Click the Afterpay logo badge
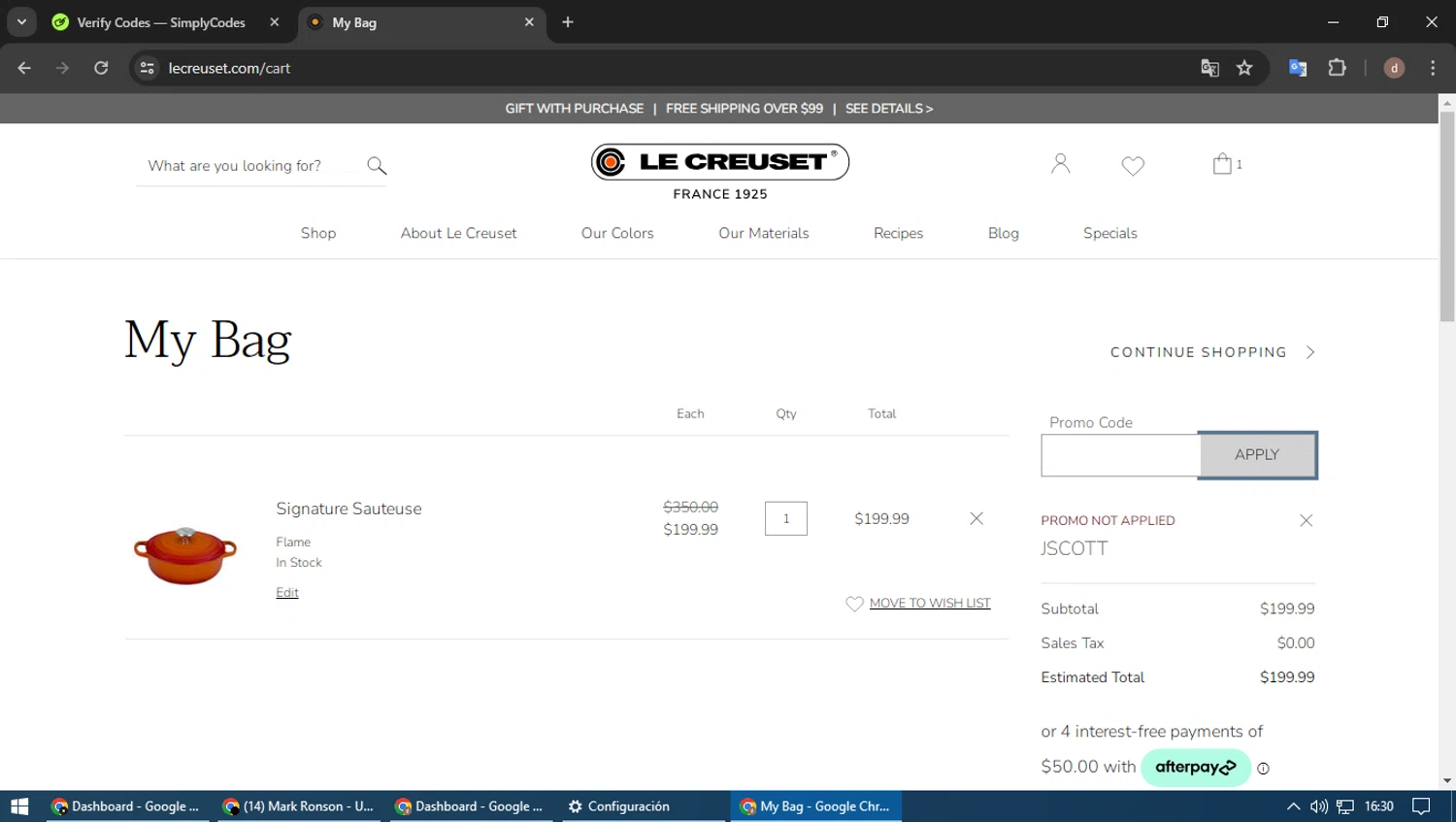This screenshot has width=1456, height=822. tap(1196, 767)
